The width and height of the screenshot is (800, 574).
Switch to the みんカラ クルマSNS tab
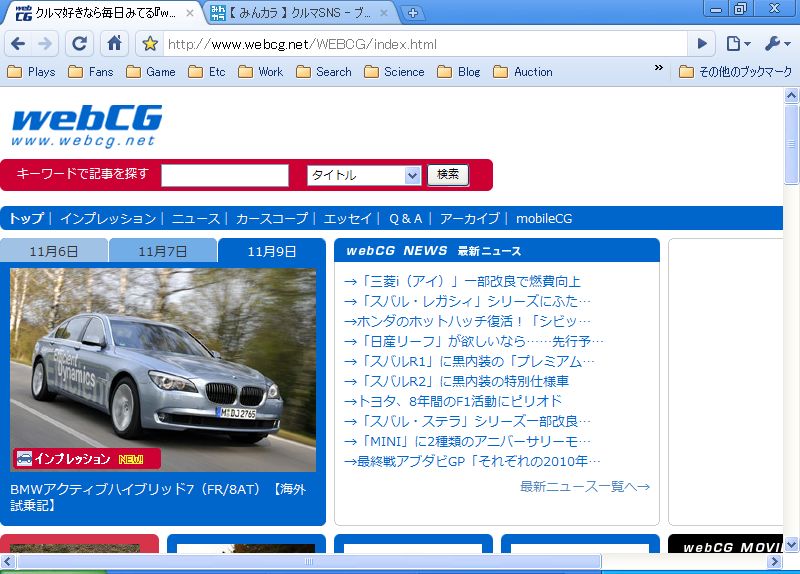[x=300, y=13]
